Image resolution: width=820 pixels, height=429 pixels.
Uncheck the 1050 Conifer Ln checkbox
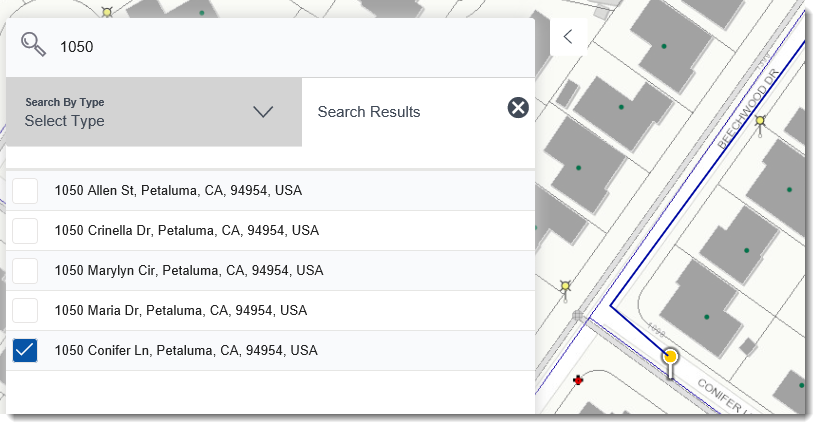(x=25, y=351)
